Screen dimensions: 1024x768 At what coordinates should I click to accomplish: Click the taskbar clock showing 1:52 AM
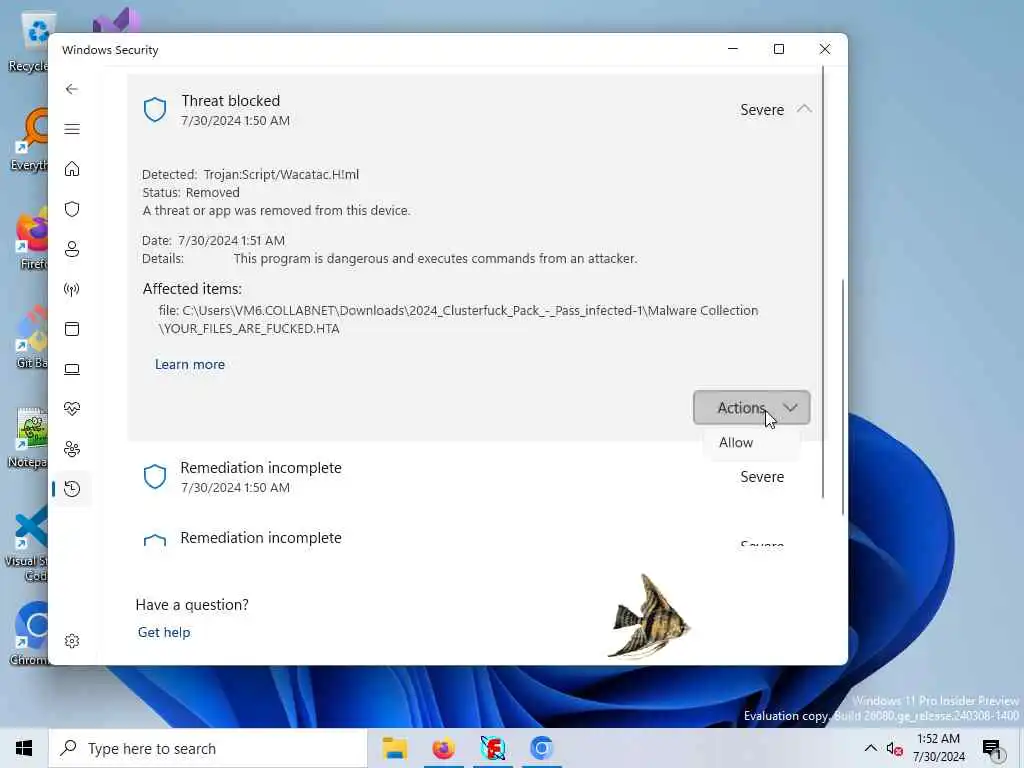pyautogui.click(x=938, y=748)
